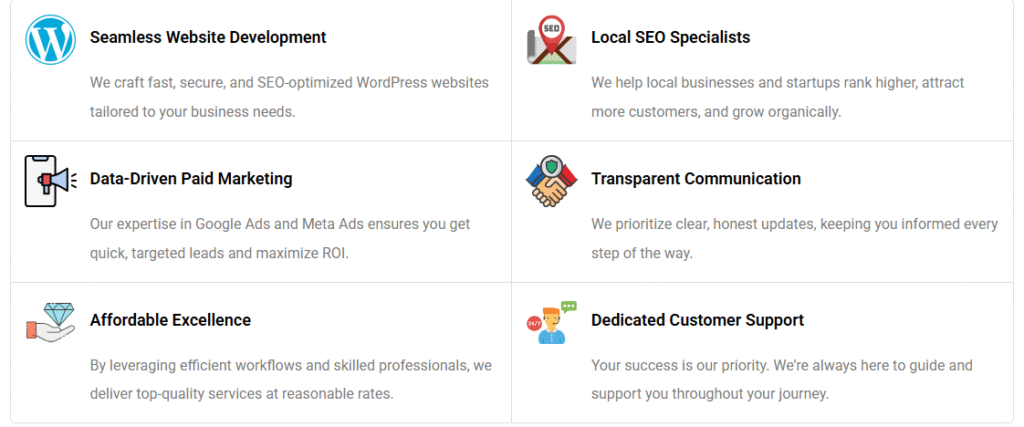Select the Local SEO Specialists title
Viewport: 1024px width, 427px height.
(670, 37)
